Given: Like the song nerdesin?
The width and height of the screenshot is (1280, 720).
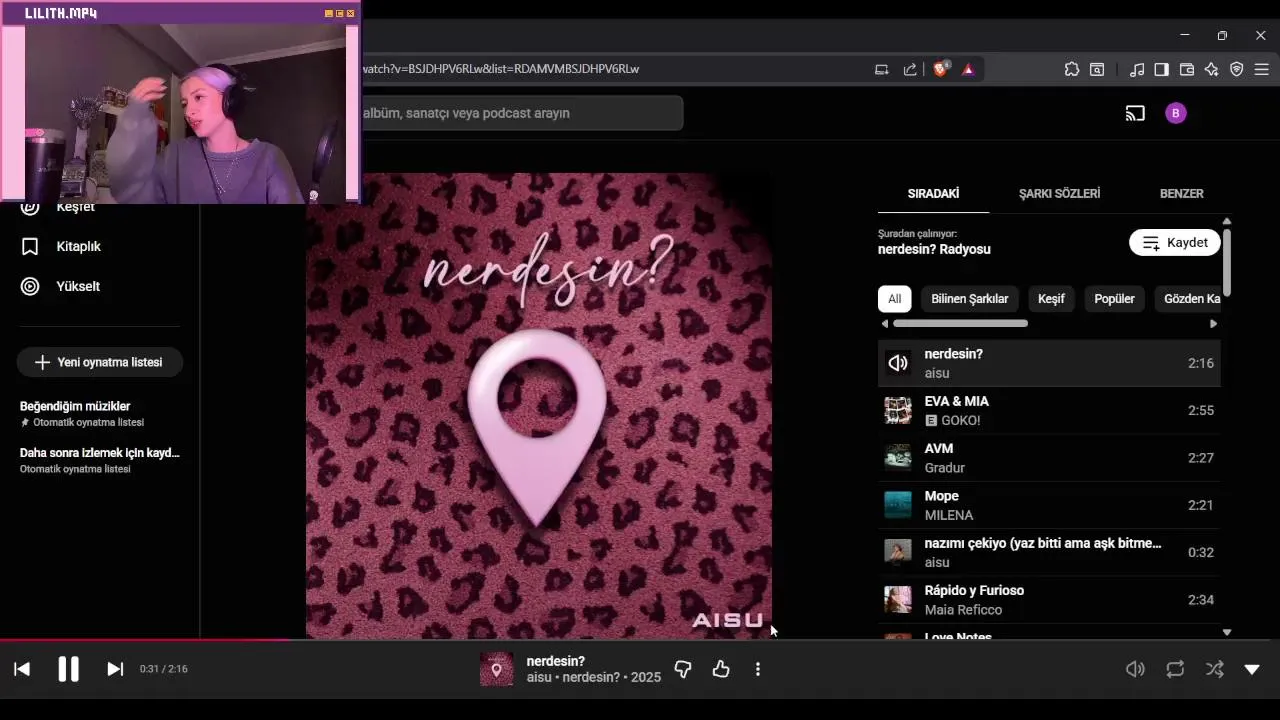Looking at the screenshot, I should click(x=721, y=669).
